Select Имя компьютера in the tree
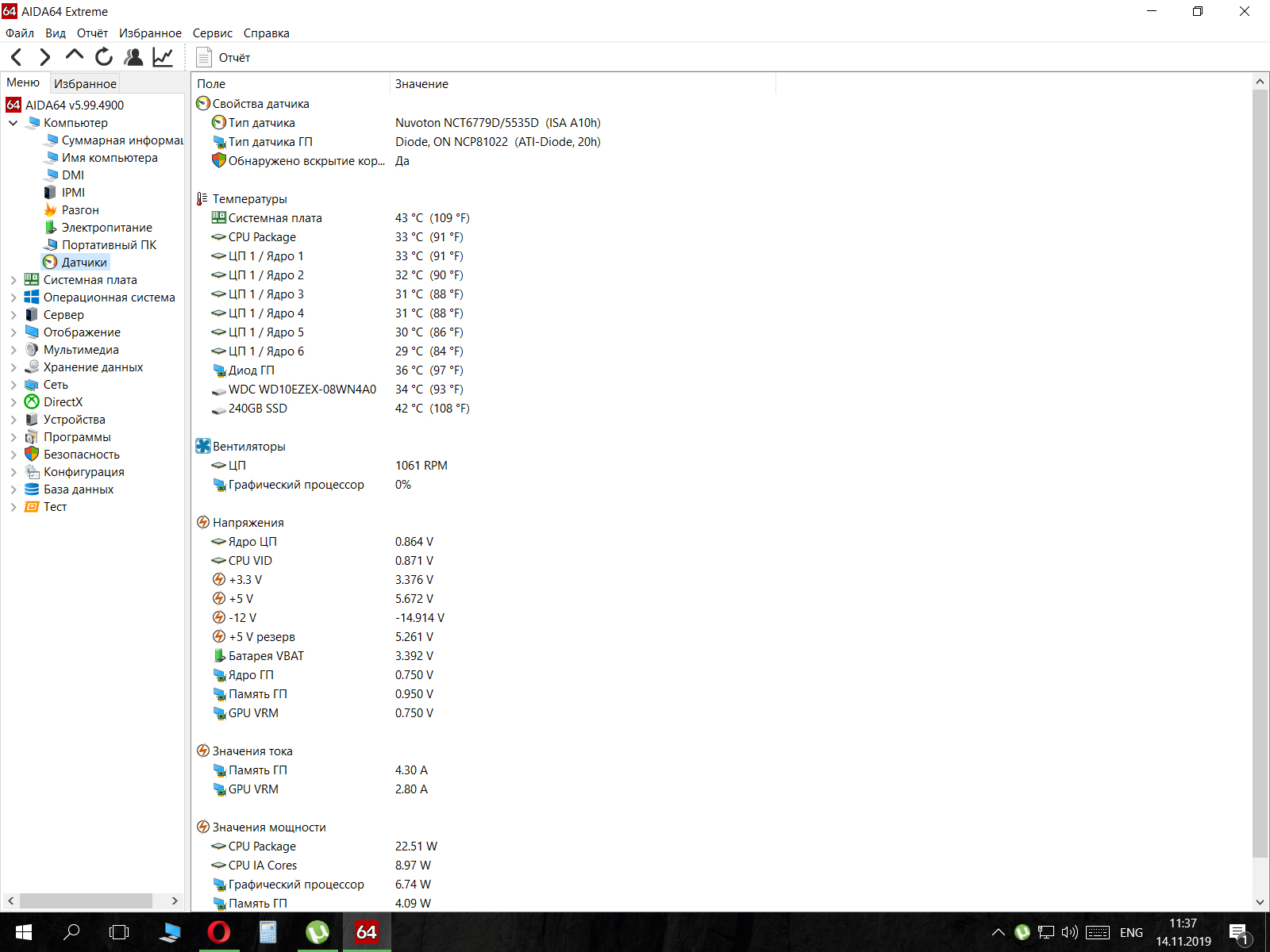The width and height of the screenshot is (1270, 952). click(x=101, y=158)
